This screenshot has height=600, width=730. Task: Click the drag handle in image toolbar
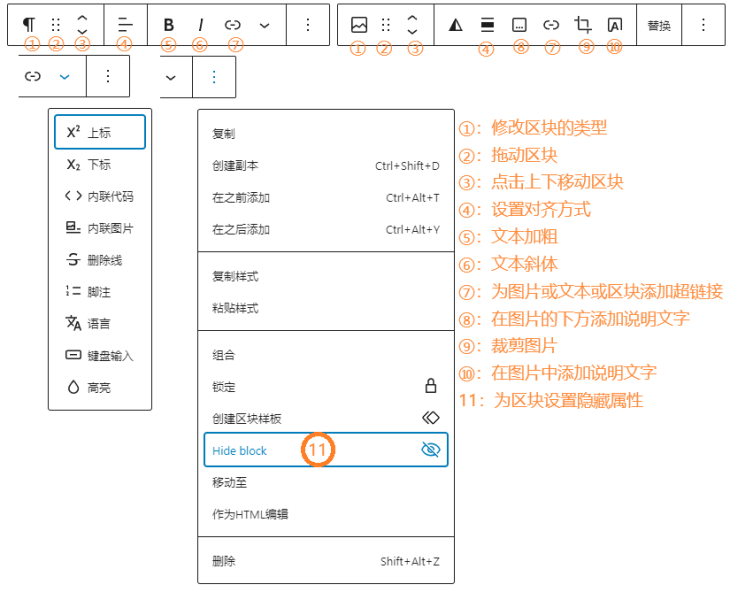click(x=385, y=25)
